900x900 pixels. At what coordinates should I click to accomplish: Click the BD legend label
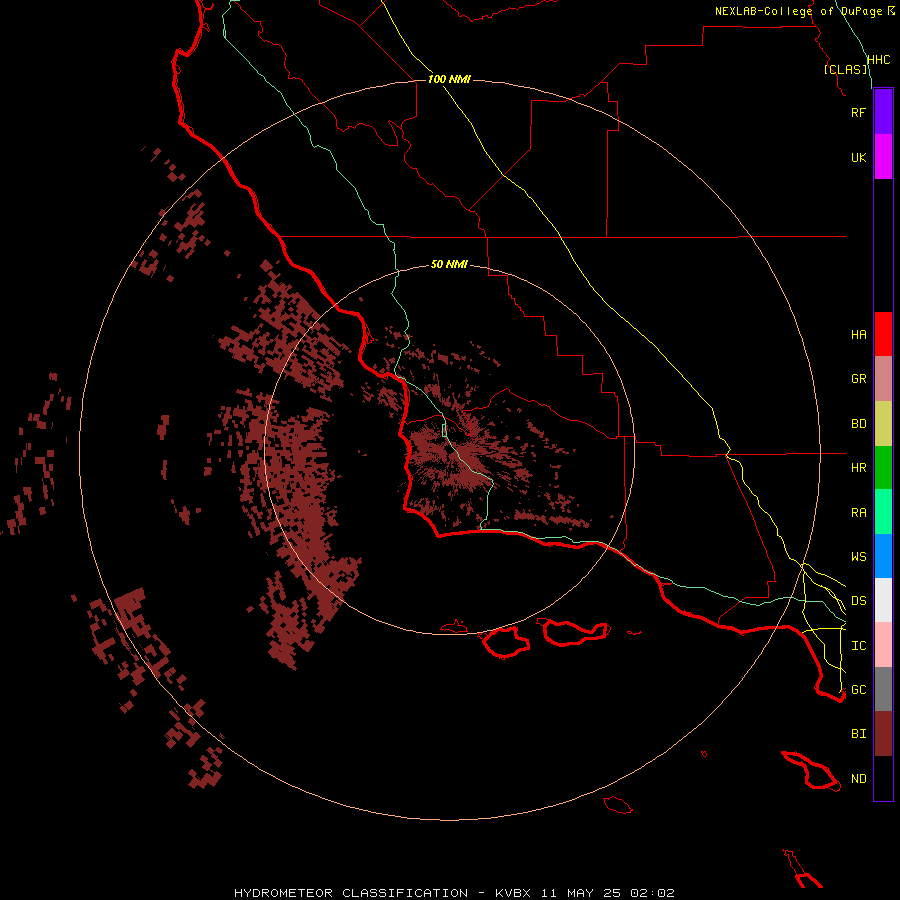tap(858, 424)
